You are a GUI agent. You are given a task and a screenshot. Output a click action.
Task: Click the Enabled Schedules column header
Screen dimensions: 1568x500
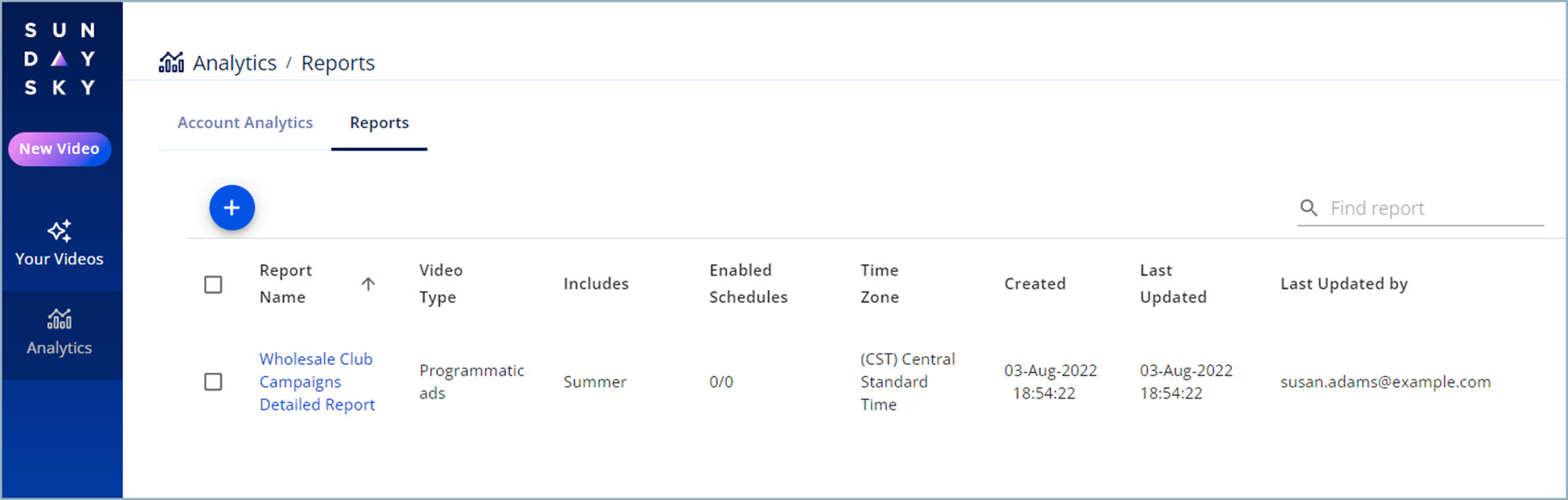coord(748,283)
